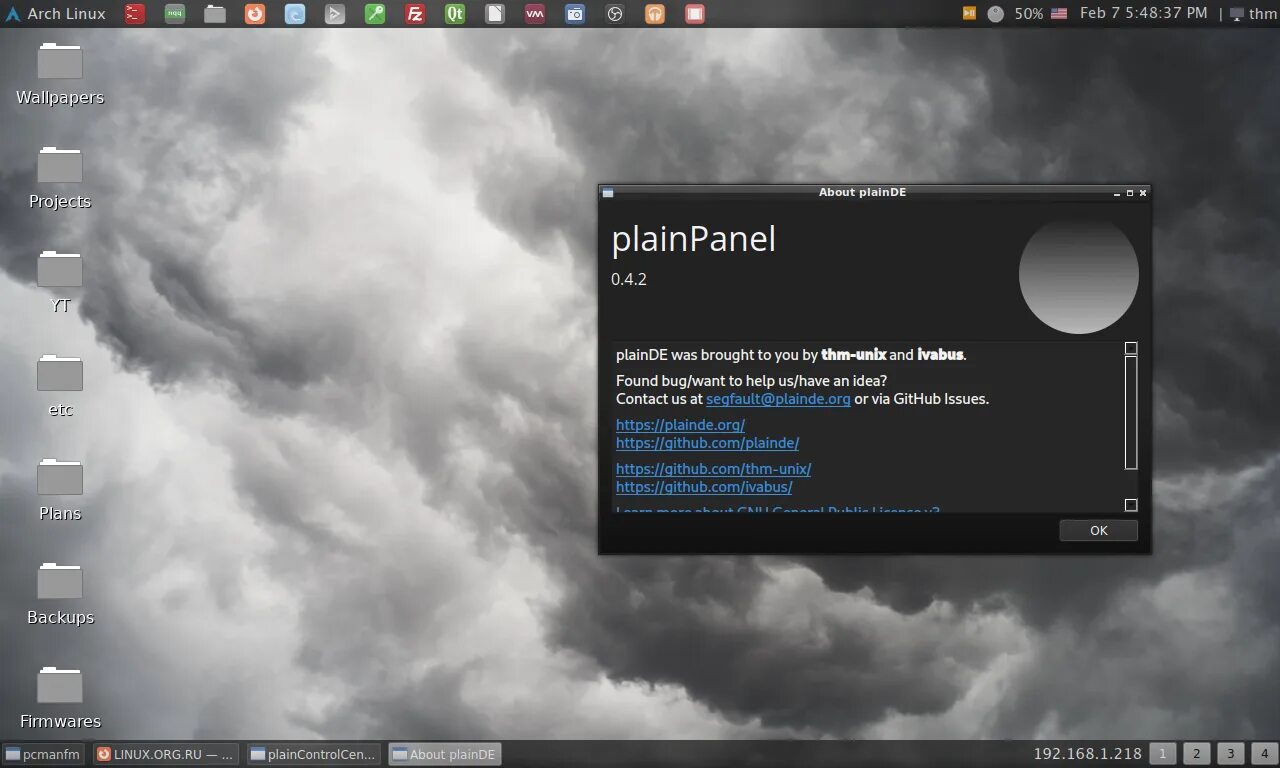
Task: Switch to workspace 1
Action: pos(1163,754)
